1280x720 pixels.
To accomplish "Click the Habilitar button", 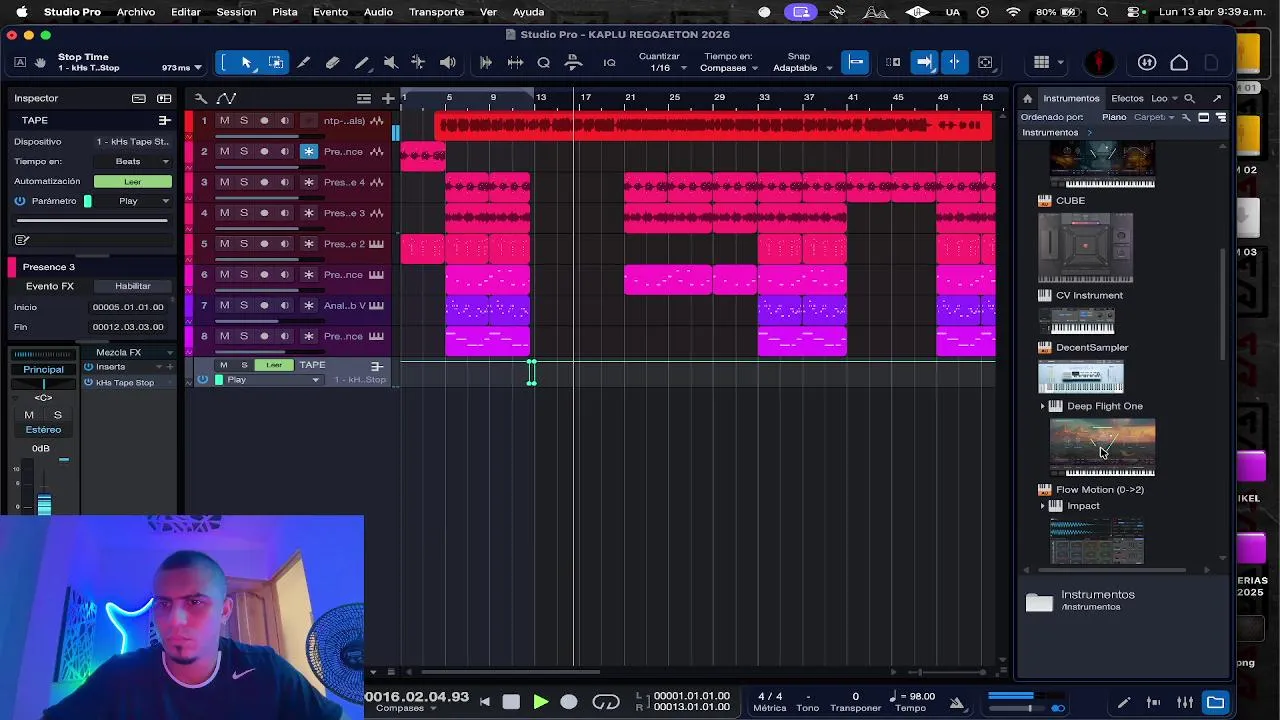I will 133,286.
